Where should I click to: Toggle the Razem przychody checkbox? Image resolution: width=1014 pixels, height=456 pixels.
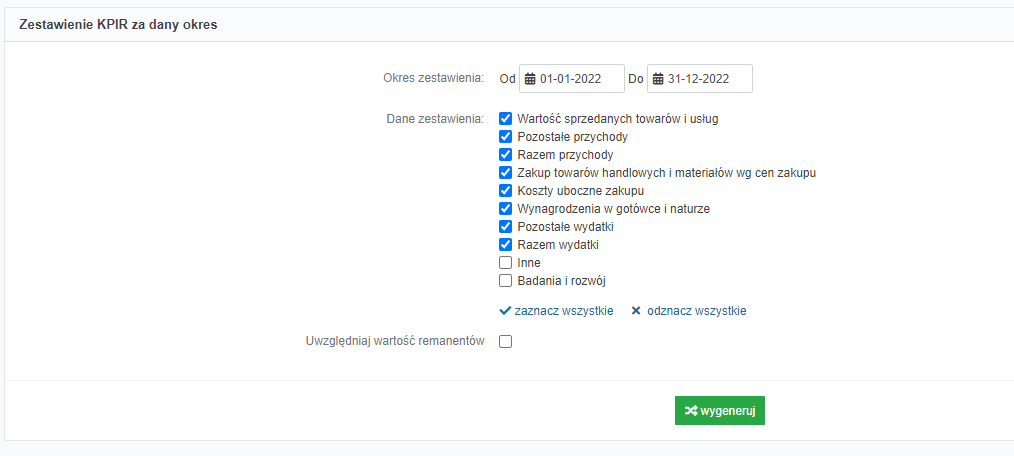[x=506, y=155]
